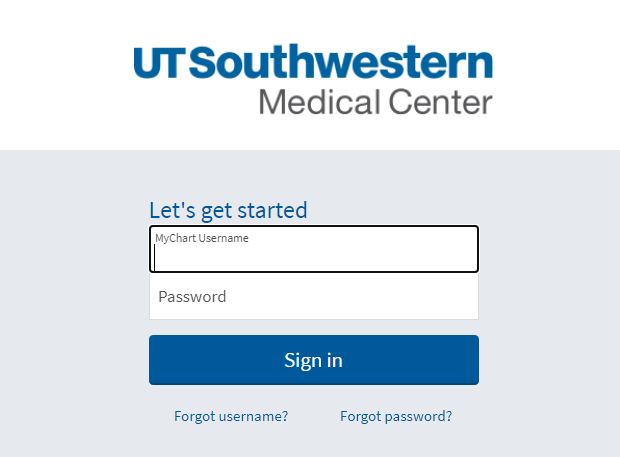Click into the Password field

pos(314,296)
